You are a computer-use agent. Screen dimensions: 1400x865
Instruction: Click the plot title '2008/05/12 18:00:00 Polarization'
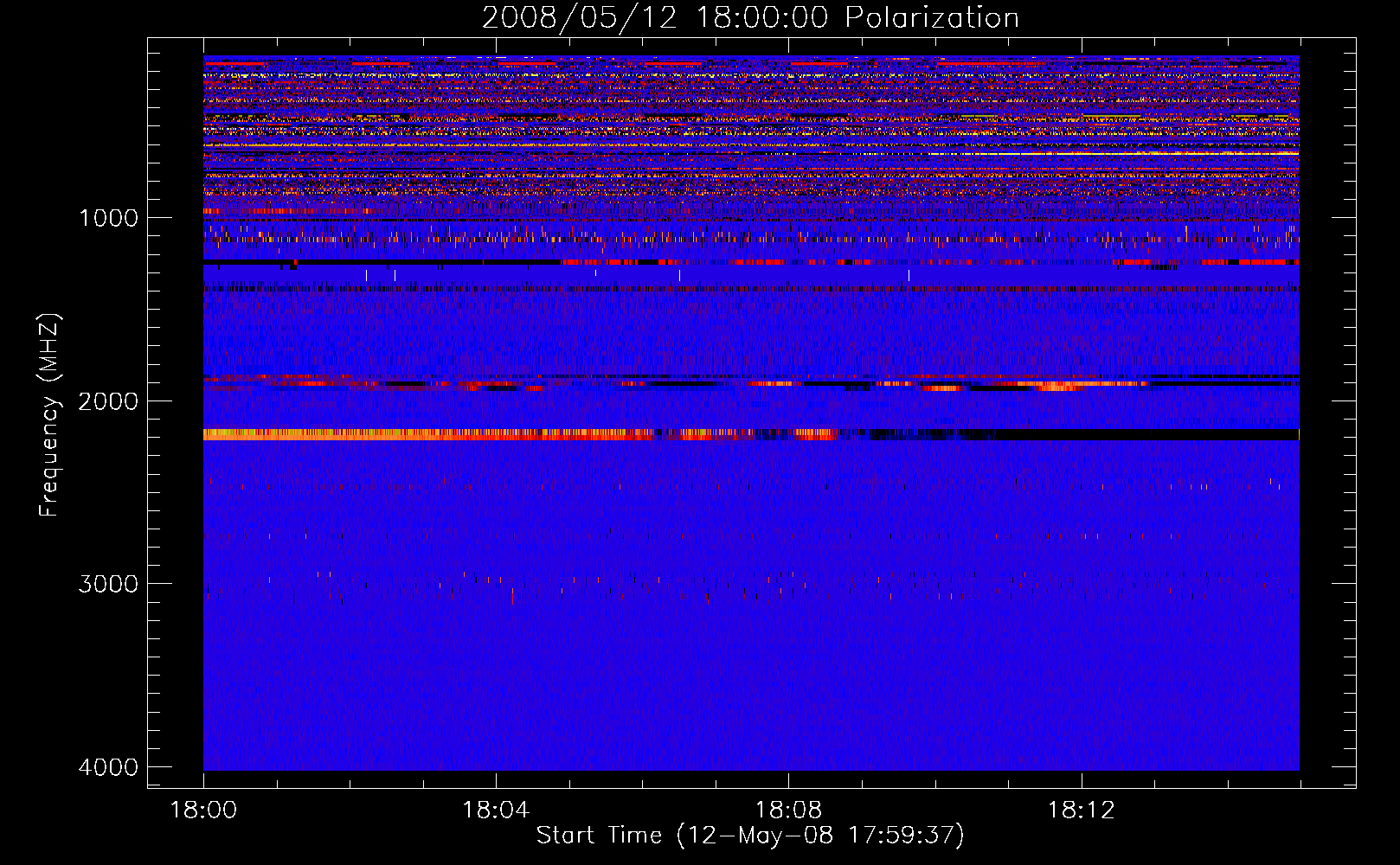point(750,17)
